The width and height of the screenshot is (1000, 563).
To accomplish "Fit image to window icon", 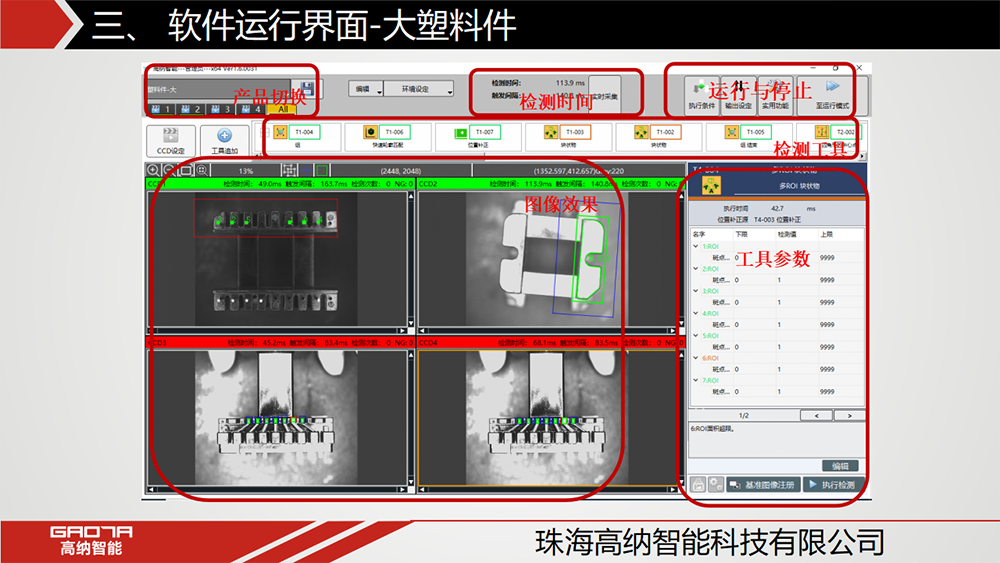I will pyautogui.click(x=186, y=170).
